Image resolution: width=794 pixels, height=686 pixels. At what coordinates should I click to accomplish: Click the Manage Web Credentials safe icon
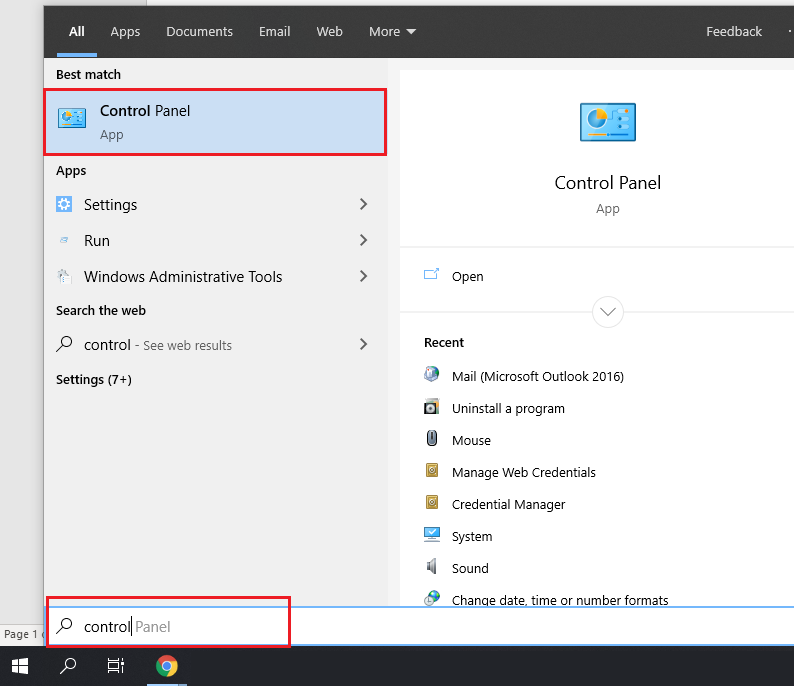(x=431, y=470)
